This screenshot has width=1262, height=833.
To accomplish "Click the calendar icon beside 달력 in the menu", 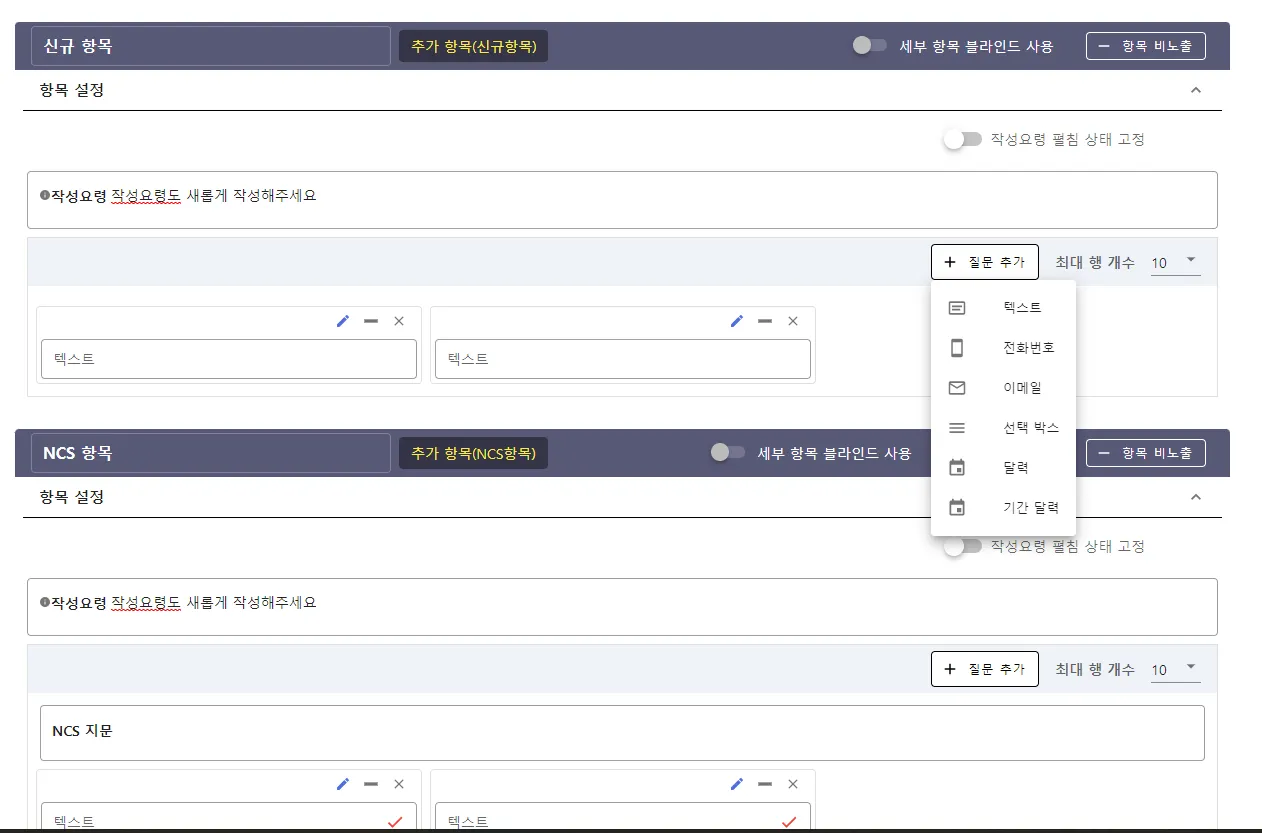I will [x=957, y=467].
